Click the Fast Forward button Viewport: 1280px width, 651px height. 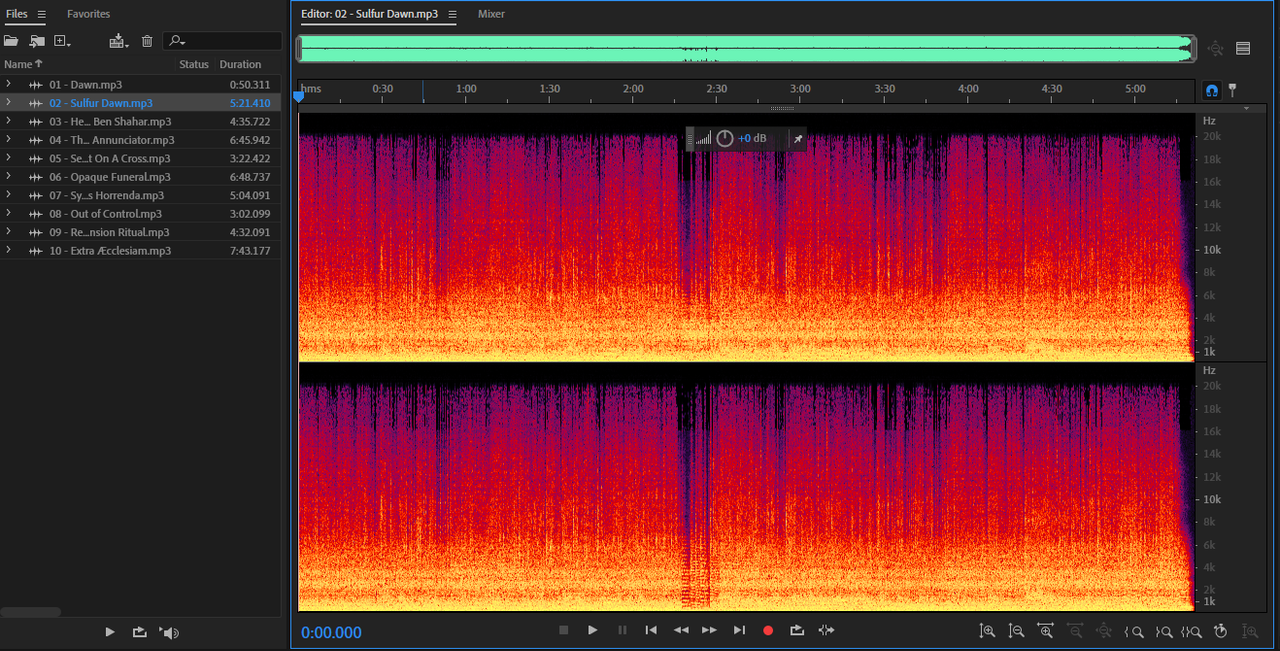point(709,630)
